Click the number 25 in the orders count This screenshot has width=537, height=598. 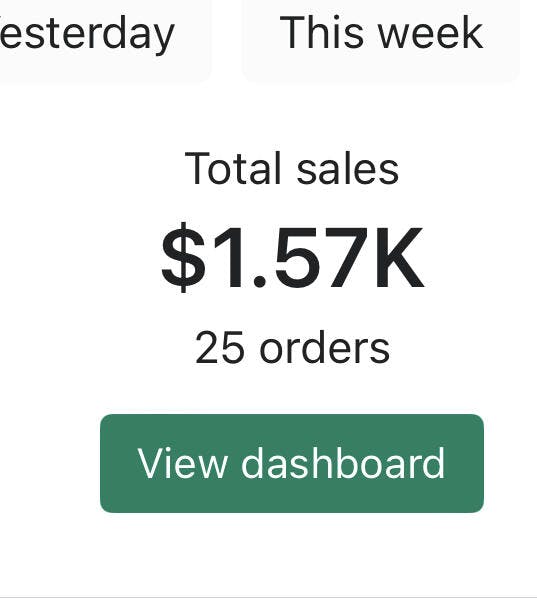(219, 348)
